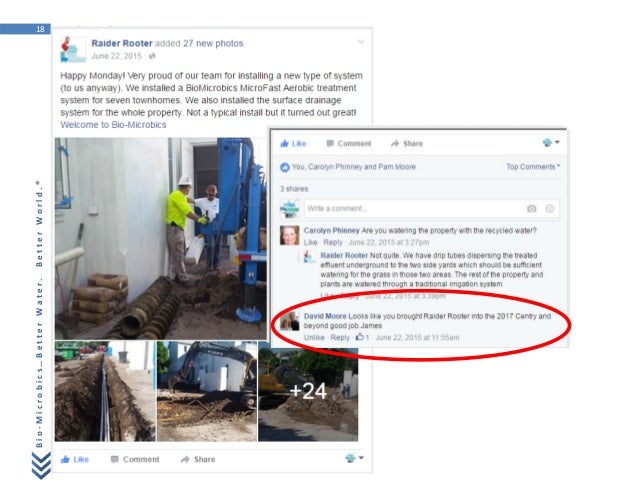Viewport: 638px width, 493px height.
Task: Click Like thumbs-up in comments popup header
Action: [x=284, y=143]
